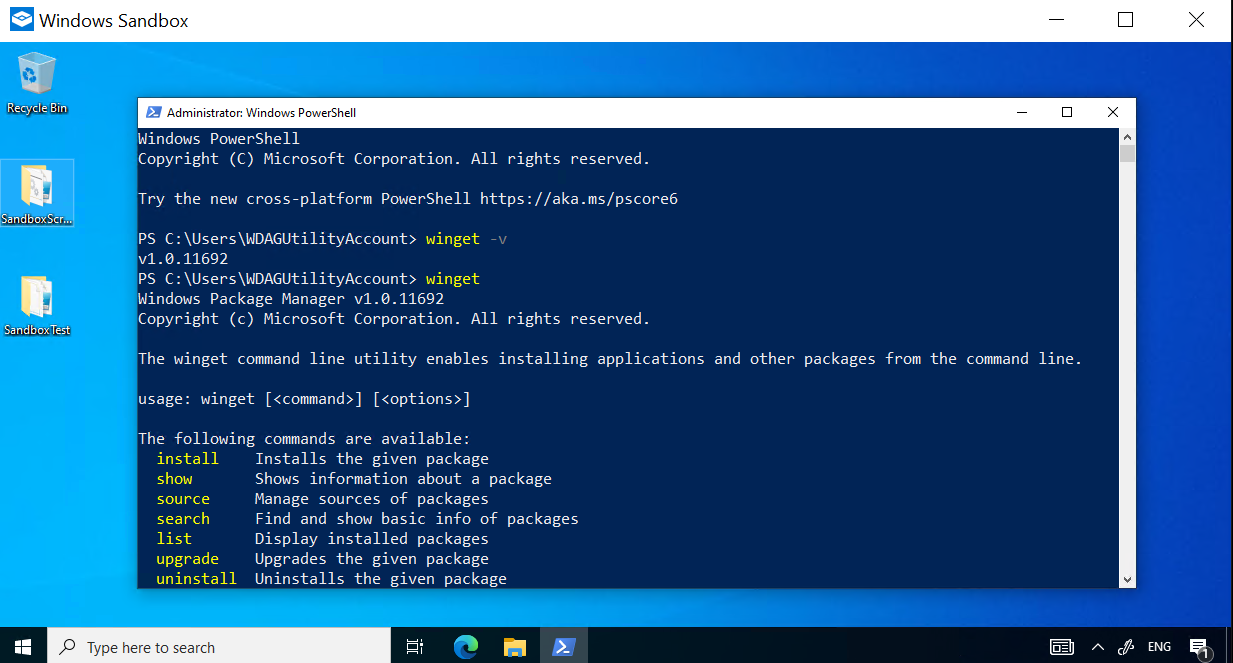Image resolution: width=1233 pixels, height=663 pixels.
Task: Open File Explorer from the taskbar
Action: coord(514,647)
